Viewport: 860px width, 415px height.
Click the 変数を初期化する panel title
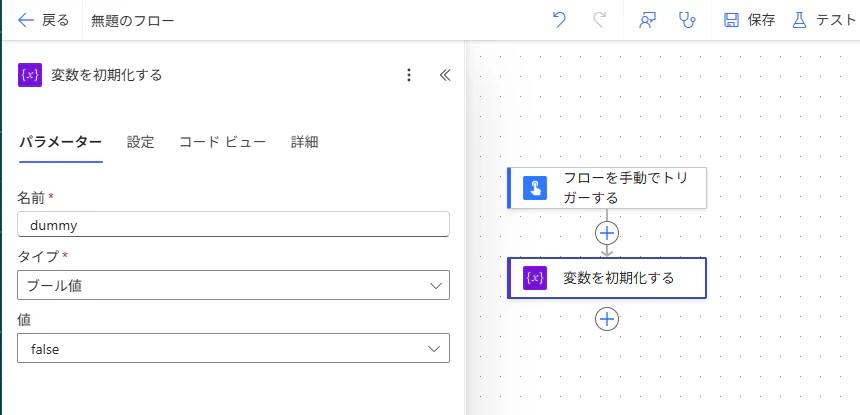[107, 75]
